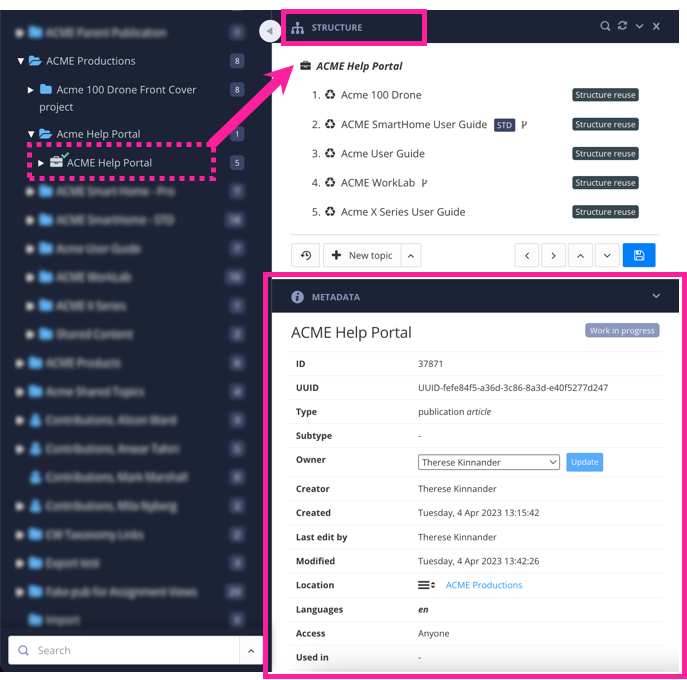This screenshot has height=680, width=687.
Task: Select ACME WorkLab structure item
Action: tap(378, 183)
